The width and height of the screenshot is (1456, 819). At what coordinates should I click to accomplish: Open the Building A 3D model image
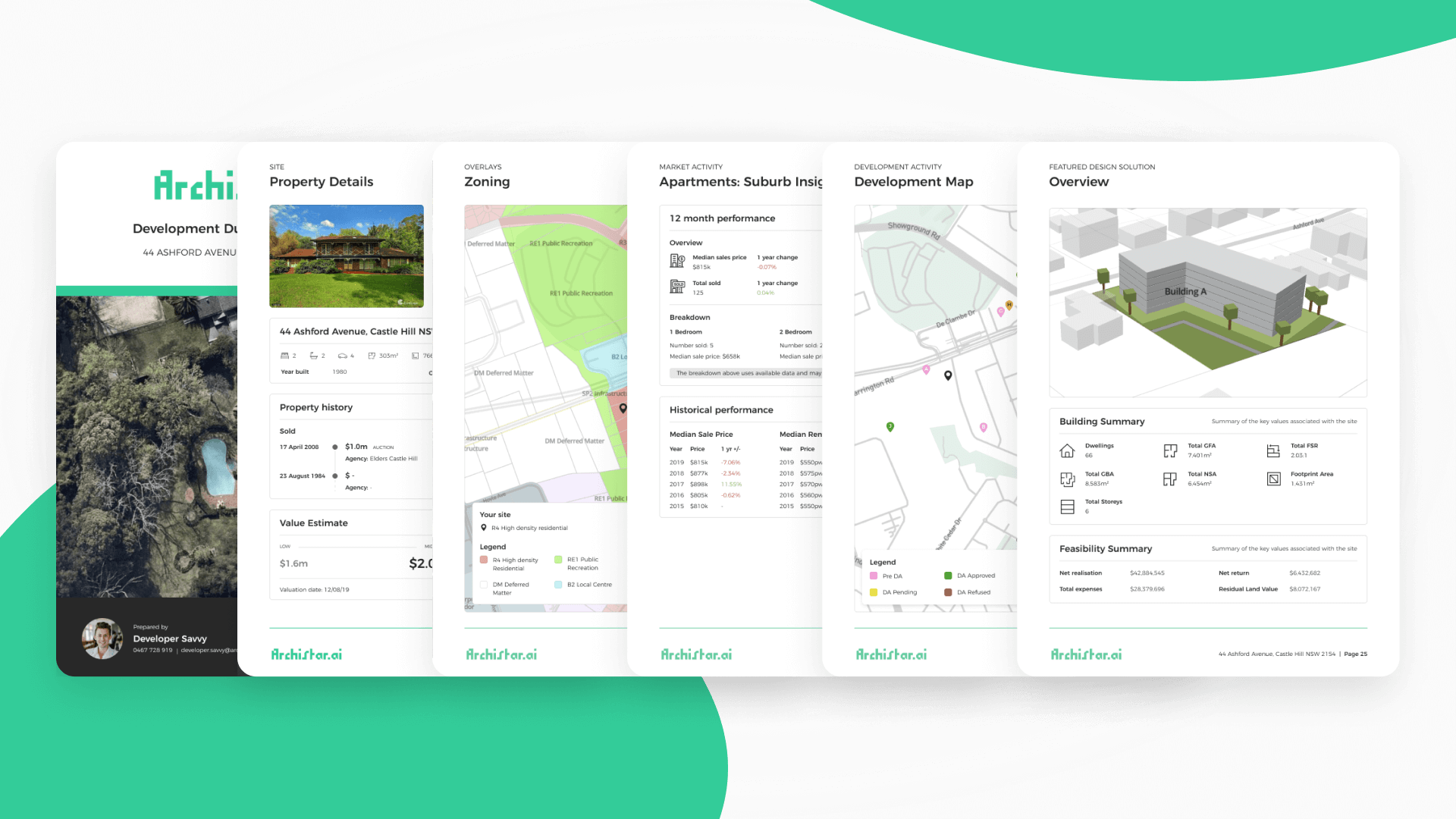1208,303
